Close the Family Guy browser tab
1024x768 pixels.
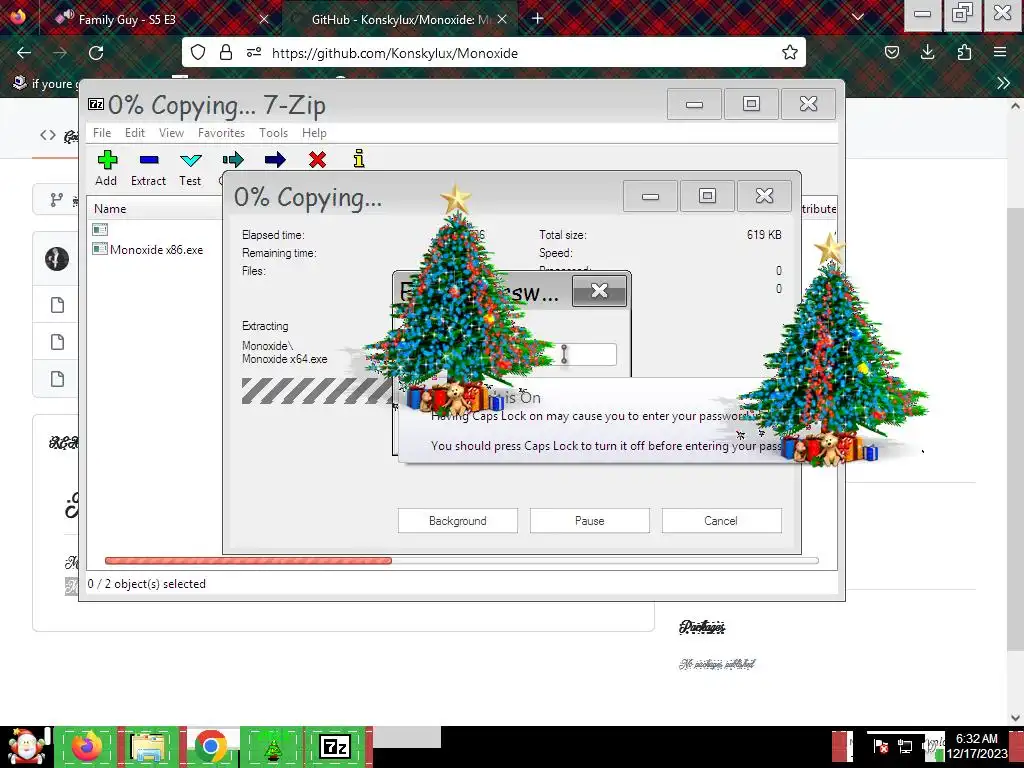264,19
